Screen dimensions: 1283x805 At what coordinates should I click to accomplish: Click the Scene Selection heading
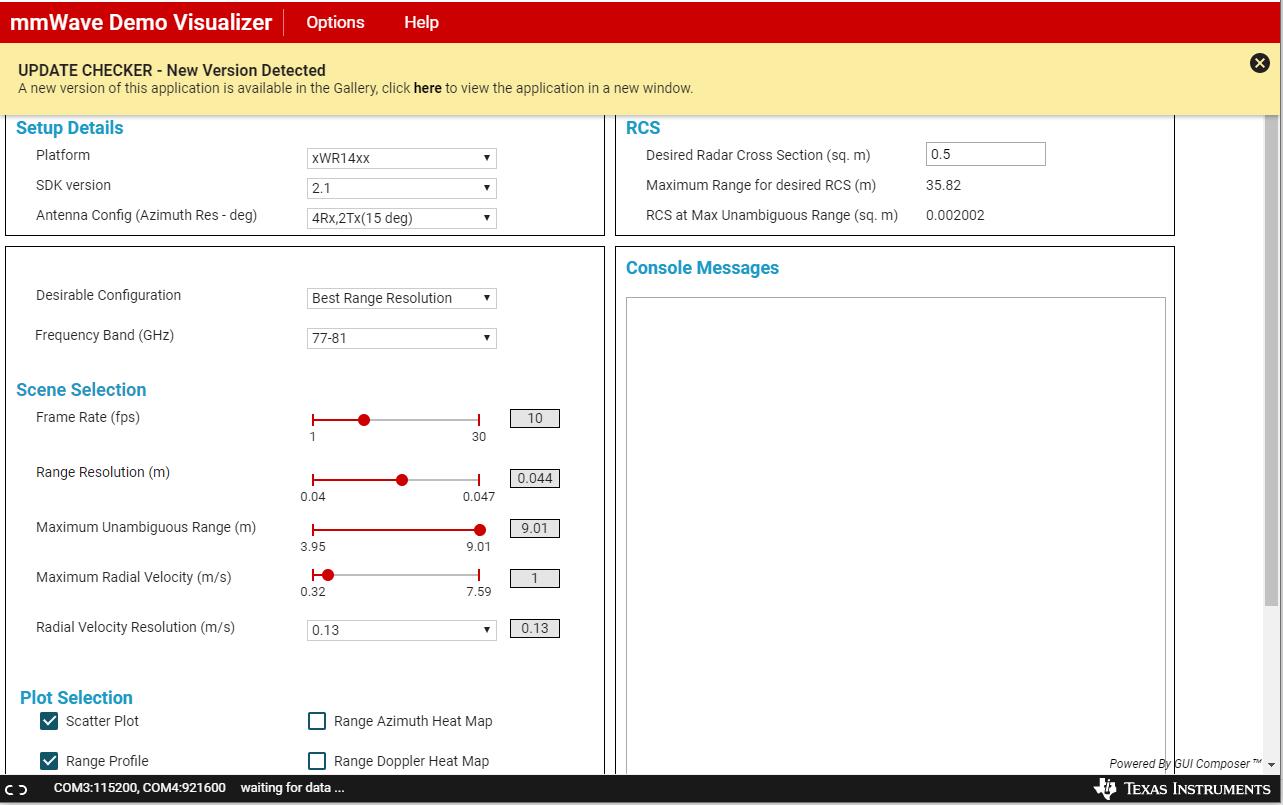81,390
